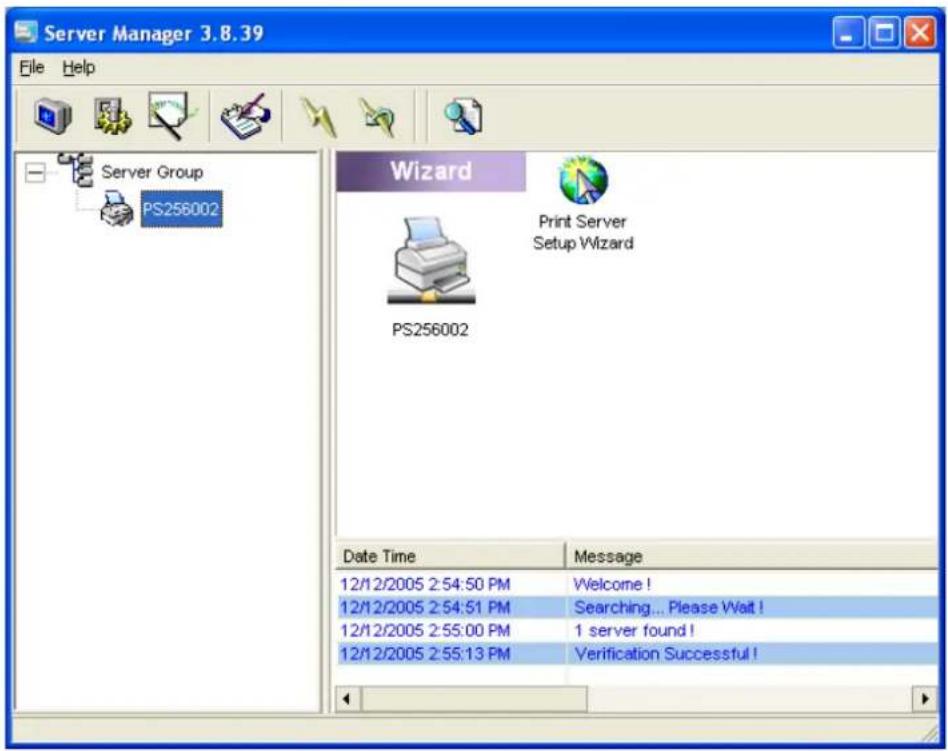The image size is (948, 751).
Task: Click the first yellow lightning bolt icon
Action: pos(319,117)
